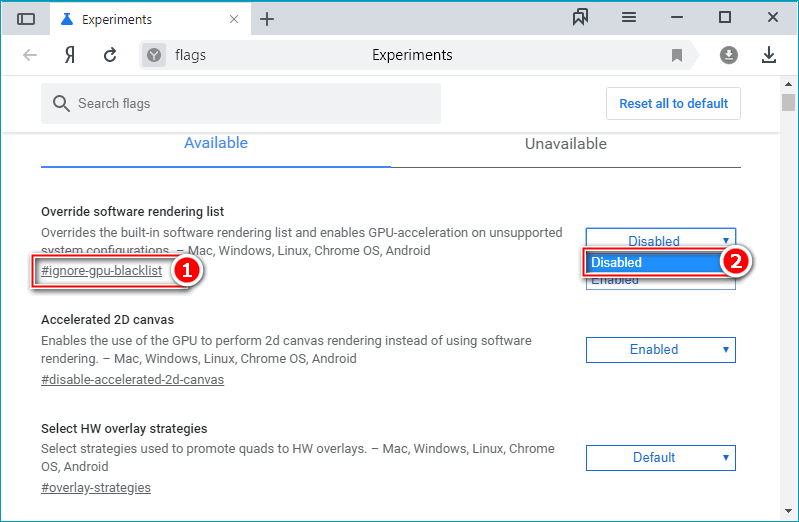Go back with the left arrow

30,55
